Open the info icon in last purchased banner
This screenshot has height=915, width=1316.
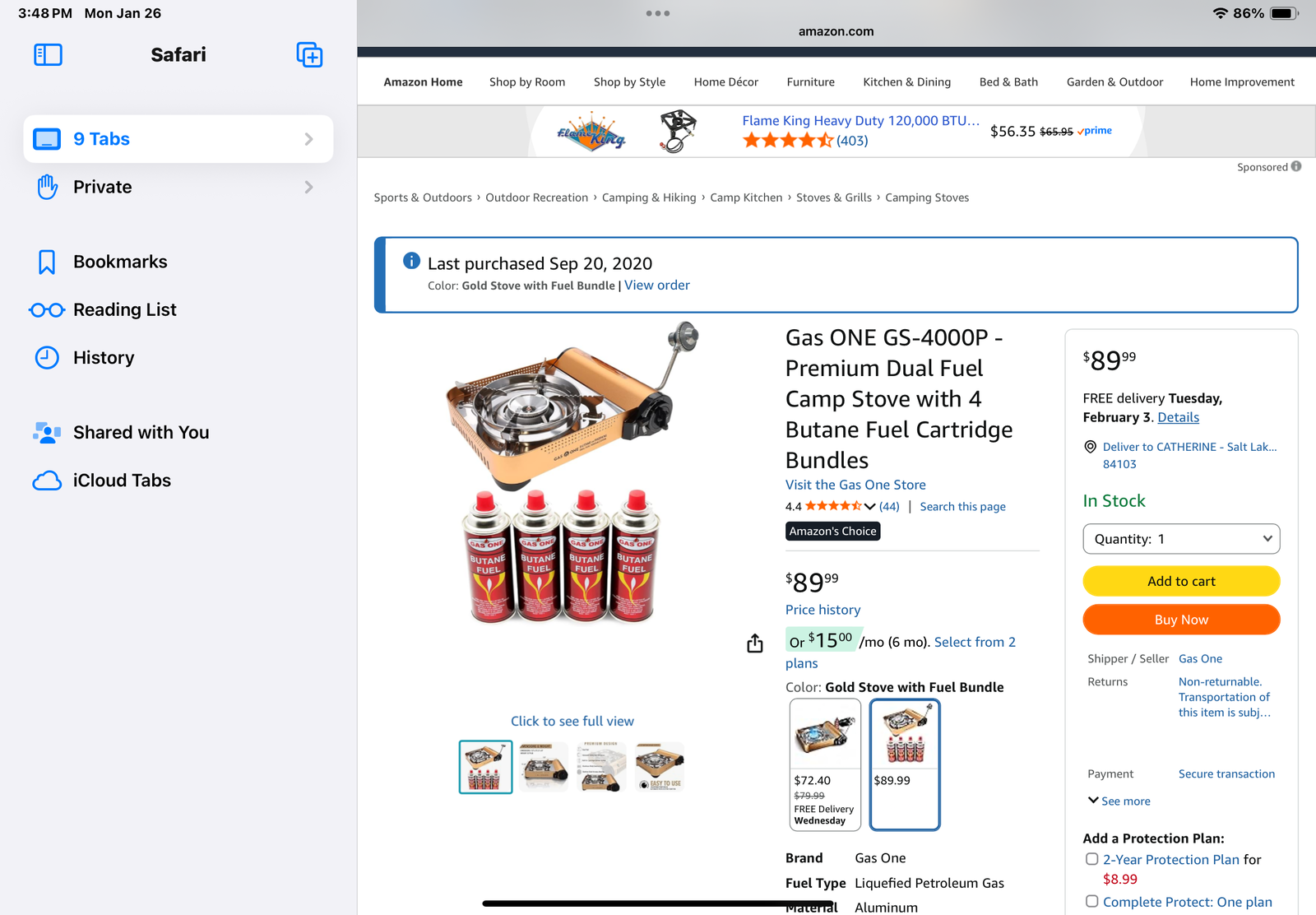click(x=409, y=261)
